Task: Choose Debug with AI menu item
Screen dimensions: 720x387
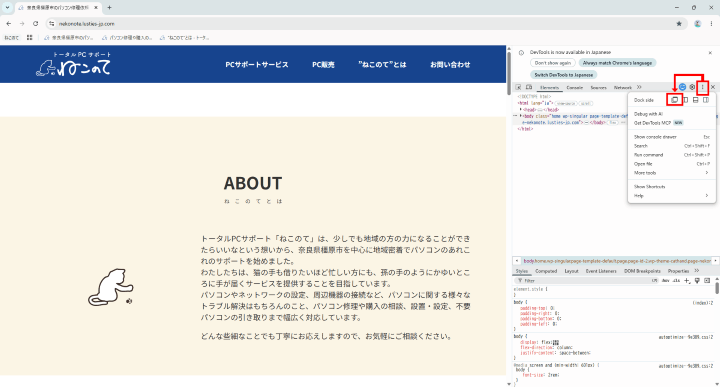Action: click(671, 114)
